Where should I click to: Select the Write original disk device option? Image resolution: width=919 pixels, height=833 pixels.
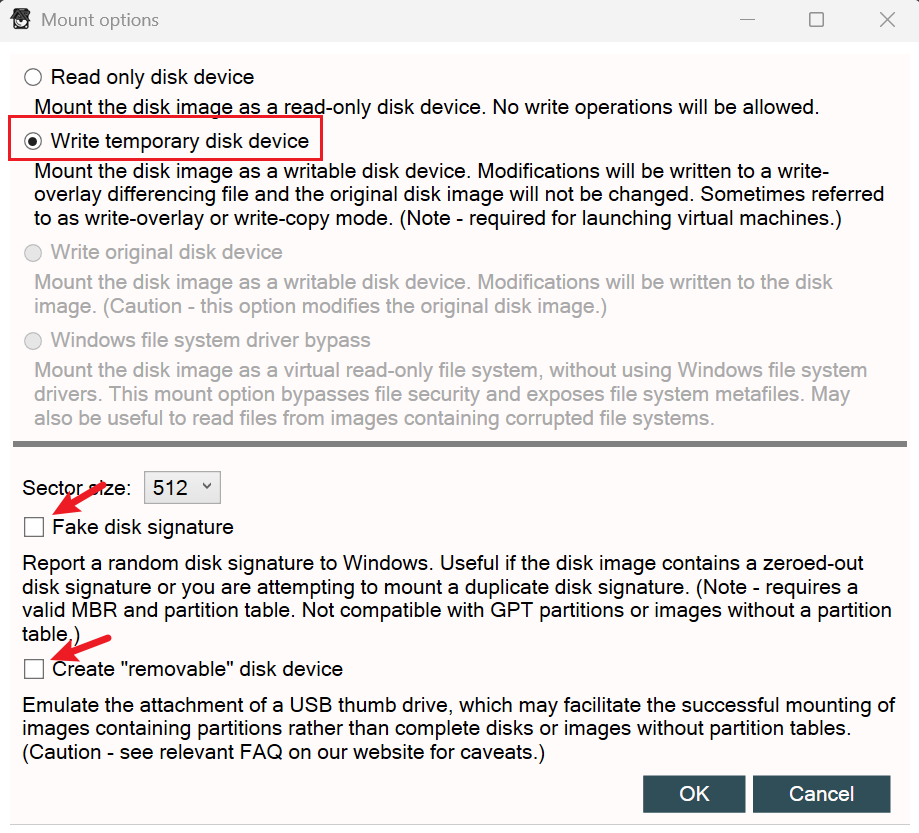[x=34, y=253]
